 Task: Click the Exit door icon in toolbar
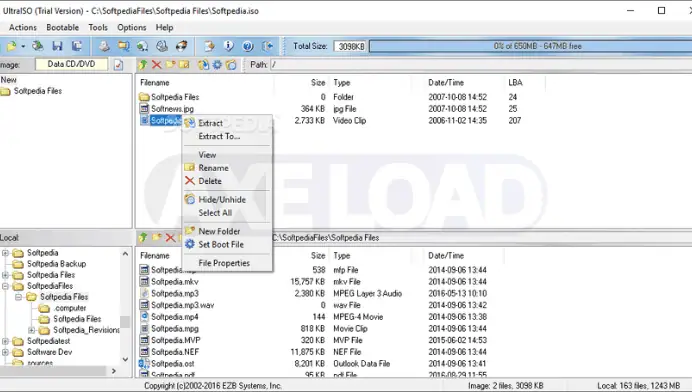[x=267, y=46]
